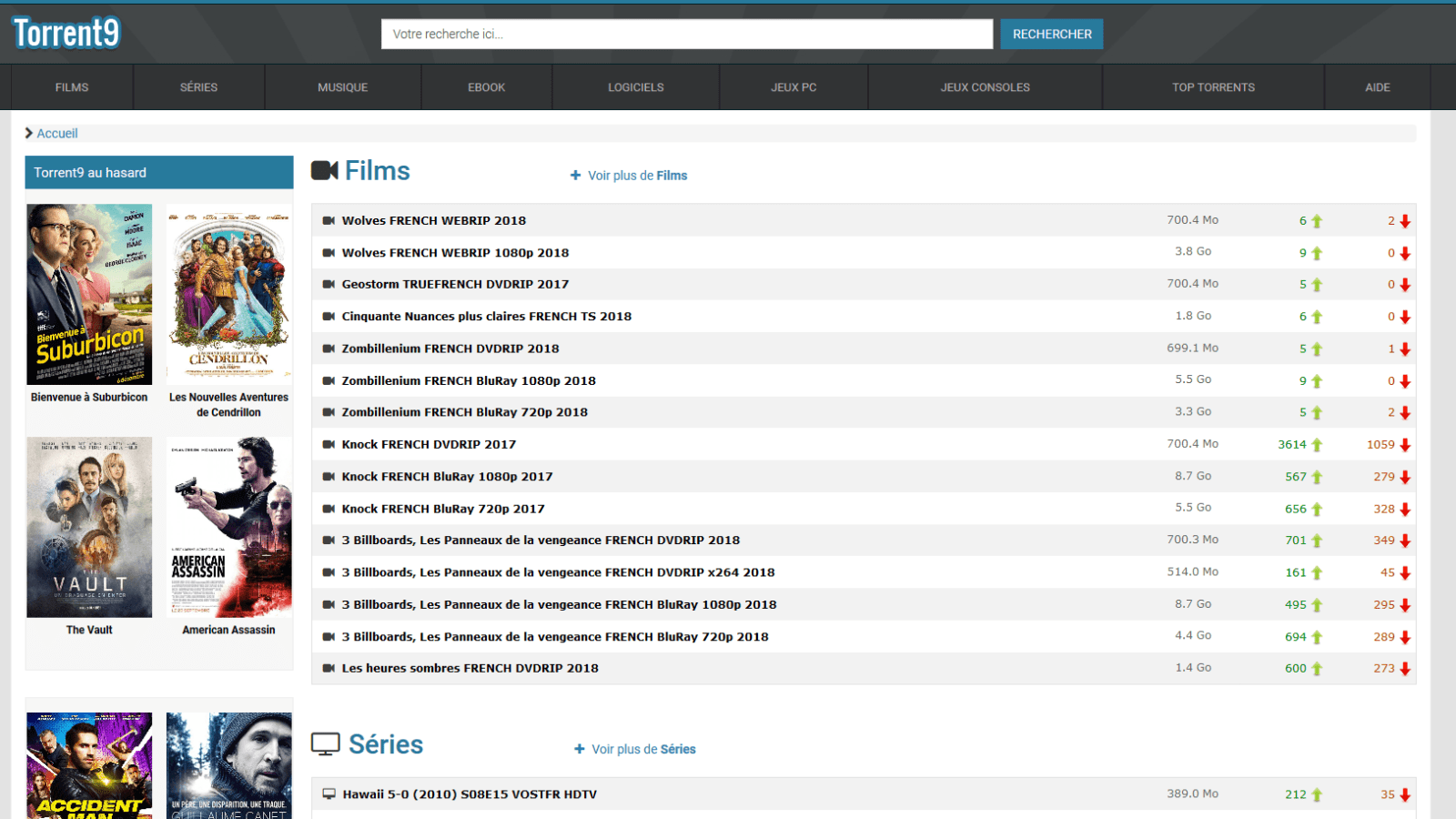
Task: Click camera icon on Geostorm row
Action: pos(329,284)
